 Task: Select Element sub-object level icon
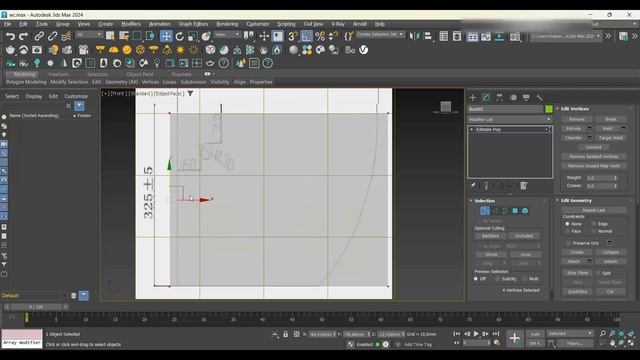[525, 211]
